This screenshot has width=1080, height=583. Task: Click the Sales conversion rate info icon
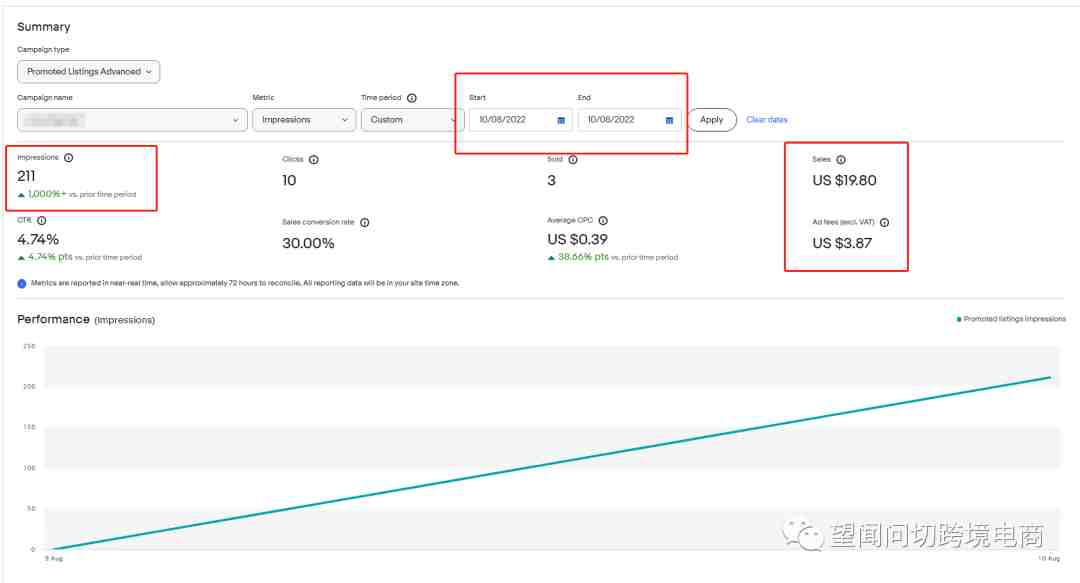pyautogui.click(x=364, y=223)
